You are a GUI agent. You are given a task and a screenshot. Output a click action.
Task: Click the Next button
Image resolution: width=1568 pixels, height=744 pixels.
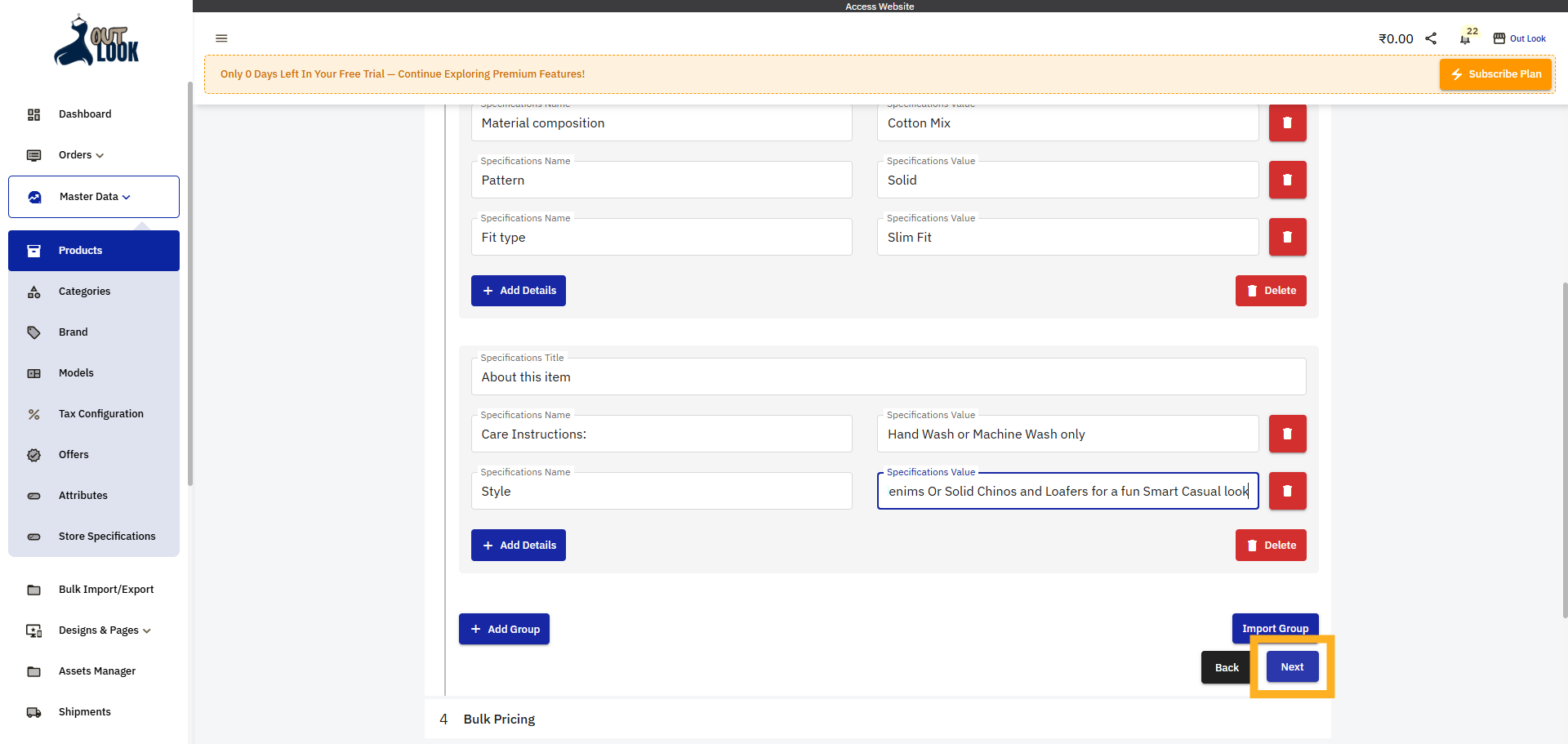tap(1291, 667)
